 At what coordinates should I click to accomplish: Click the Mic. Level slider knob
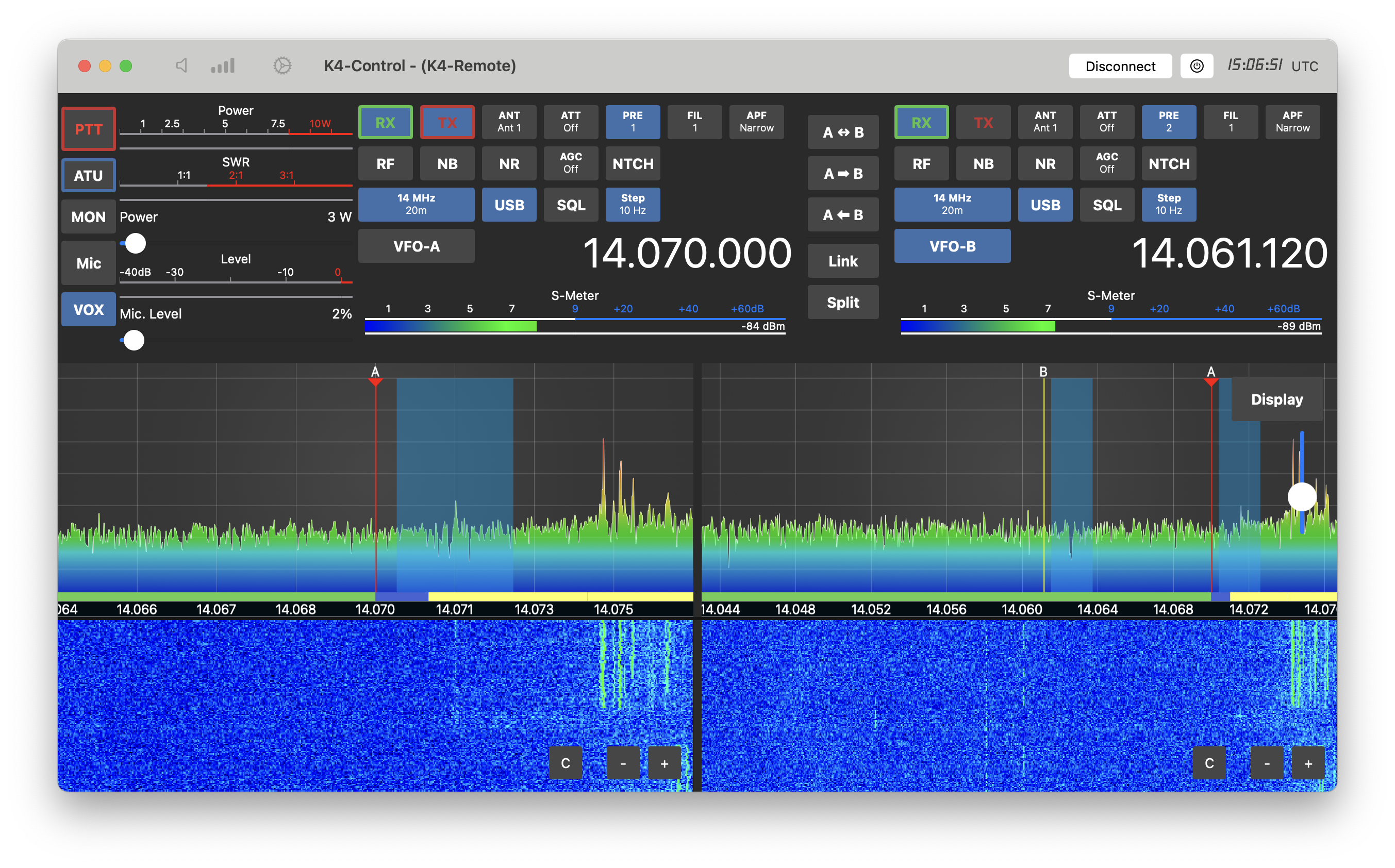pos(134,340)
